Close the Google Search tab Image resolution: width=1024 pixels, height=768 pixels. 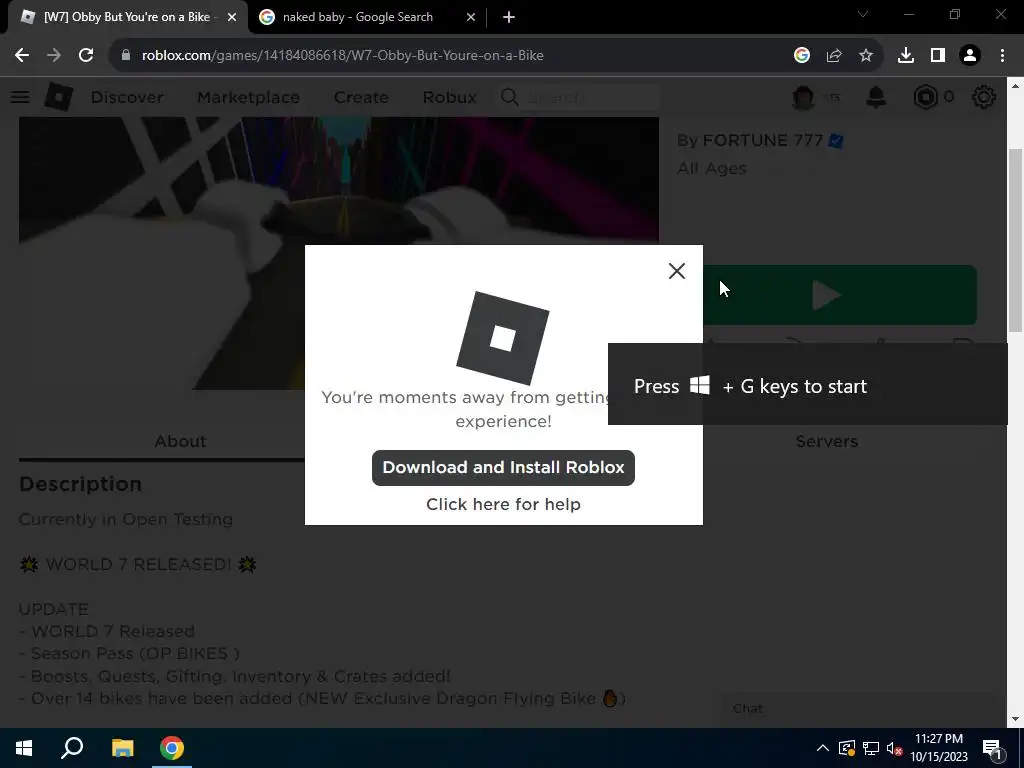(471, 18)
